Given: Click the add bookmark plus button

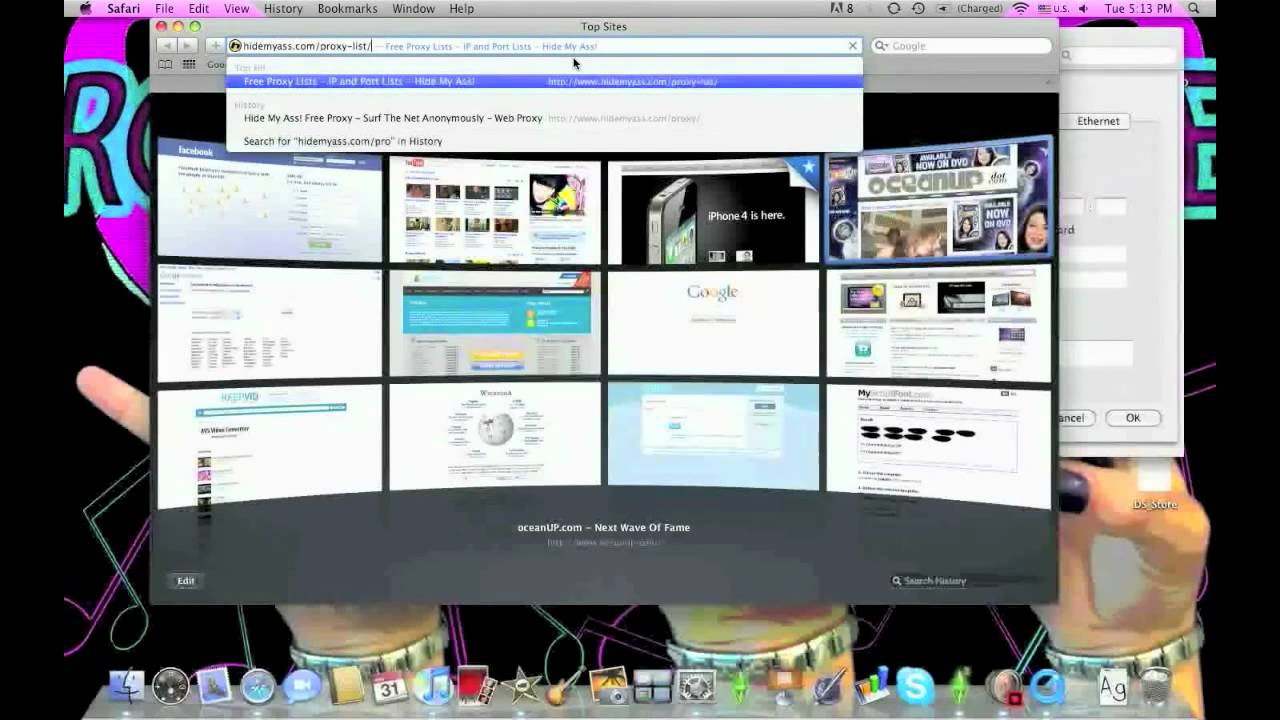Looking at the screenshot, I should point(215,46).
